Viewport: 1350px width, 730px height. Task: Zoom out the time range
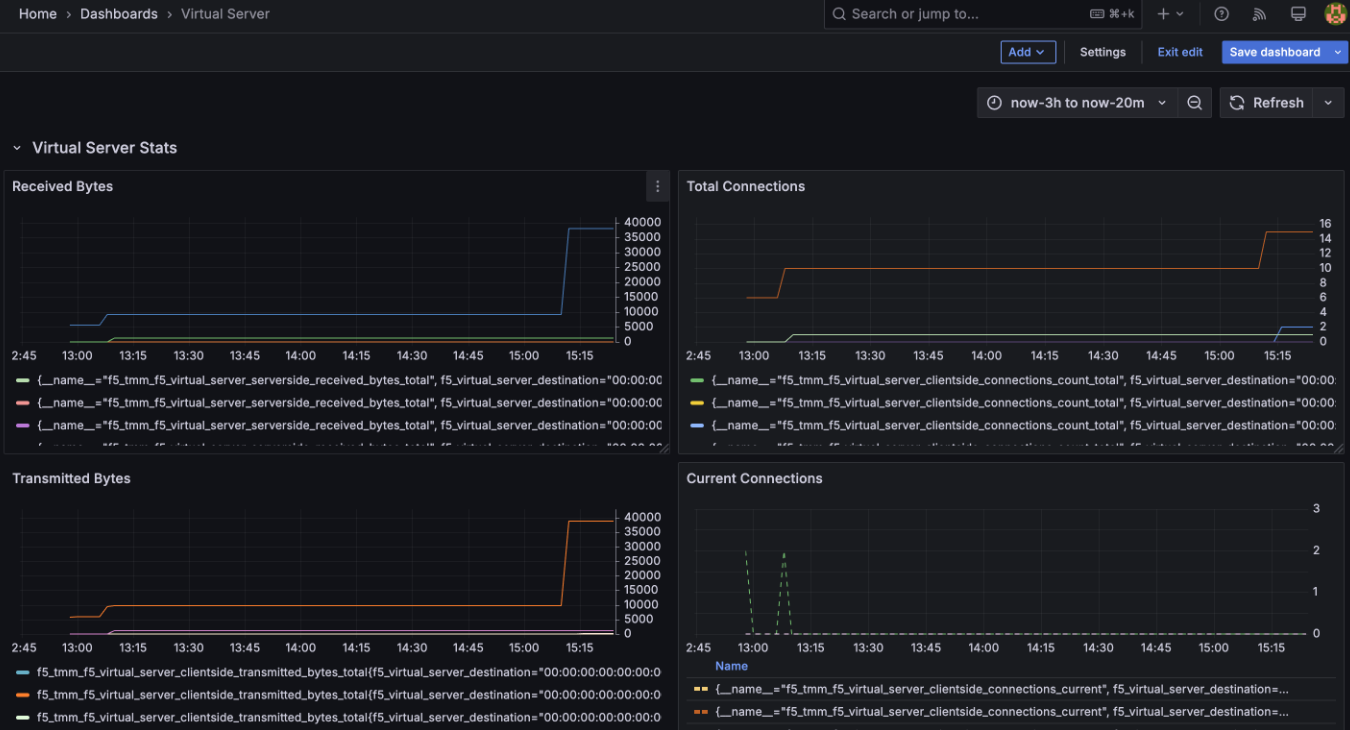click(x=1194, y=103)
